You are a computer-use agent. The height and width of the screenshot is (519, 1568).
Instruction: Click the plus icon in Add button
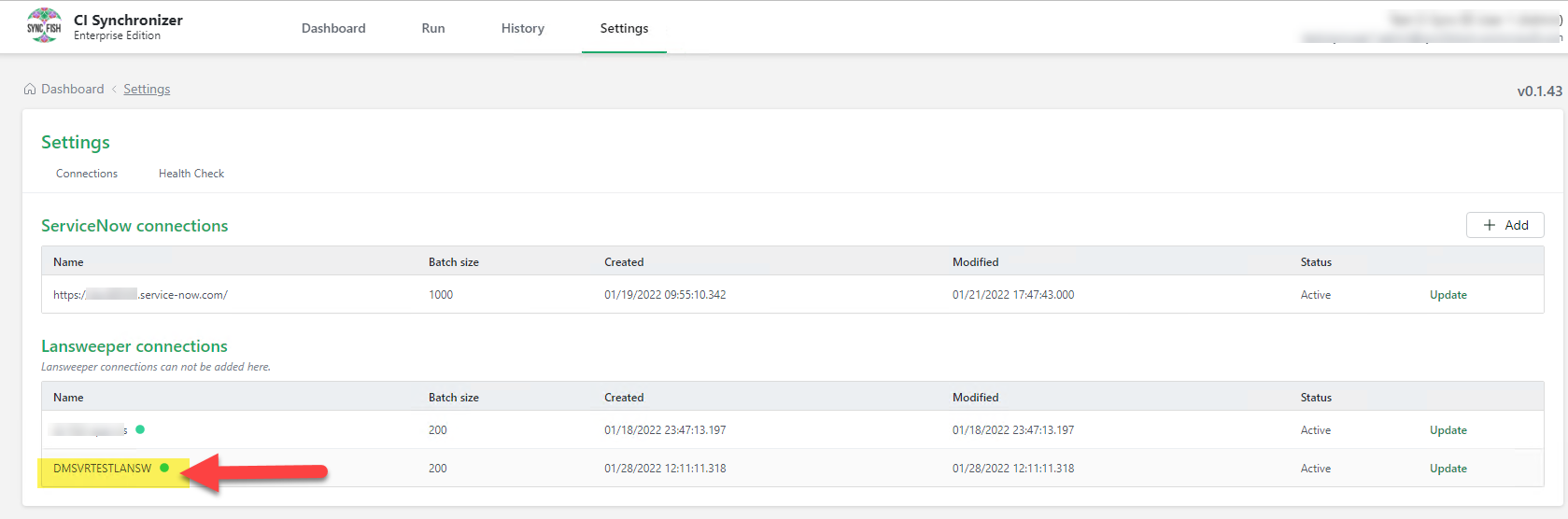(x=1490, y=225)
